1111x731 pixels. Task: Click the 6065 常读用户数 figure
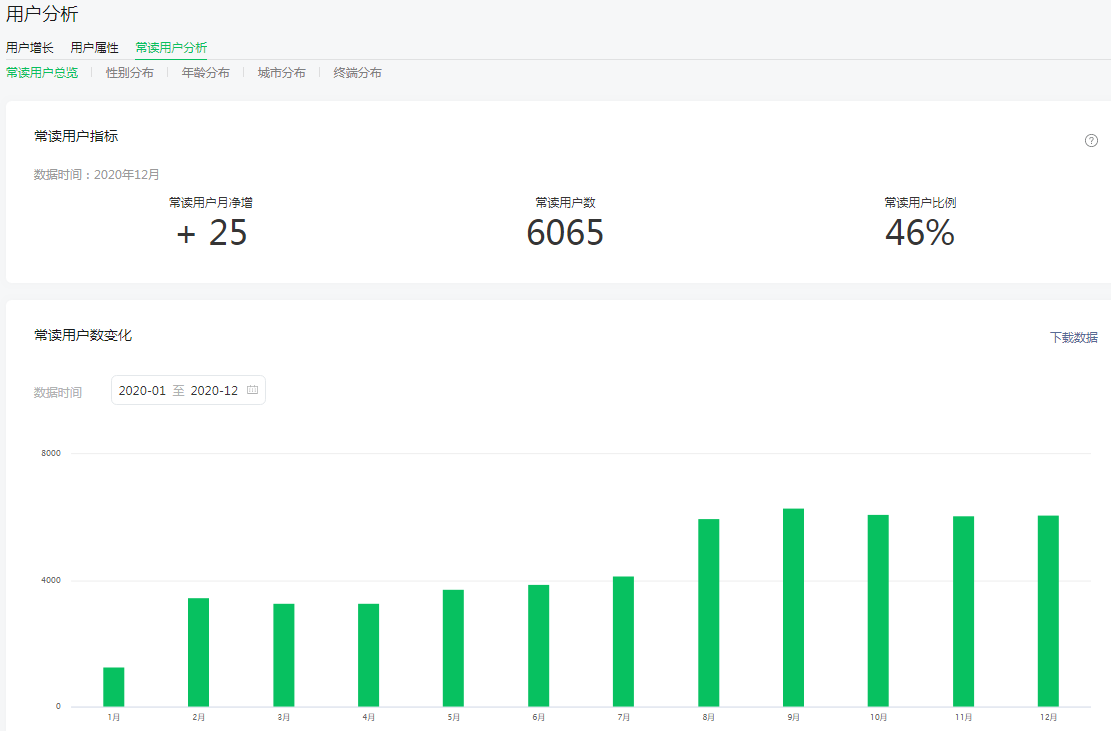pos(565,233)
